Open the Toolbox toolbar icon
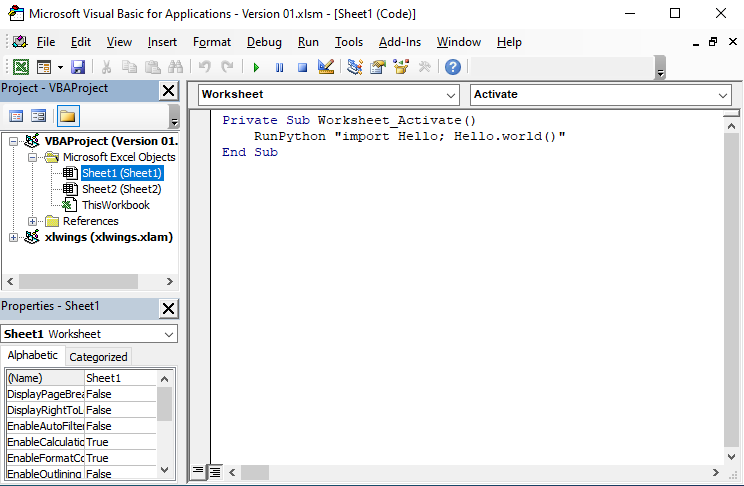The image size is (744, 486). pos(424,67)
